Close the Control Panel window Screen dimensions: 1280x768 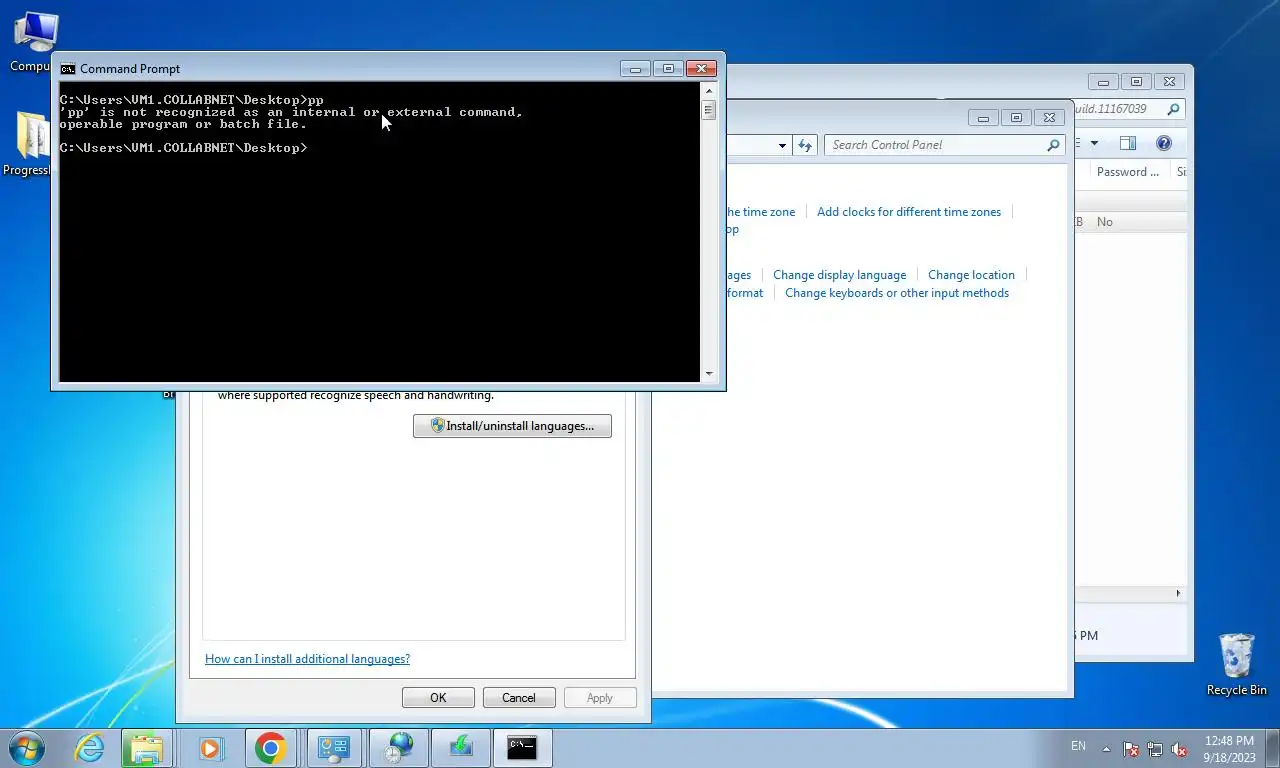tap(1049, 117)
